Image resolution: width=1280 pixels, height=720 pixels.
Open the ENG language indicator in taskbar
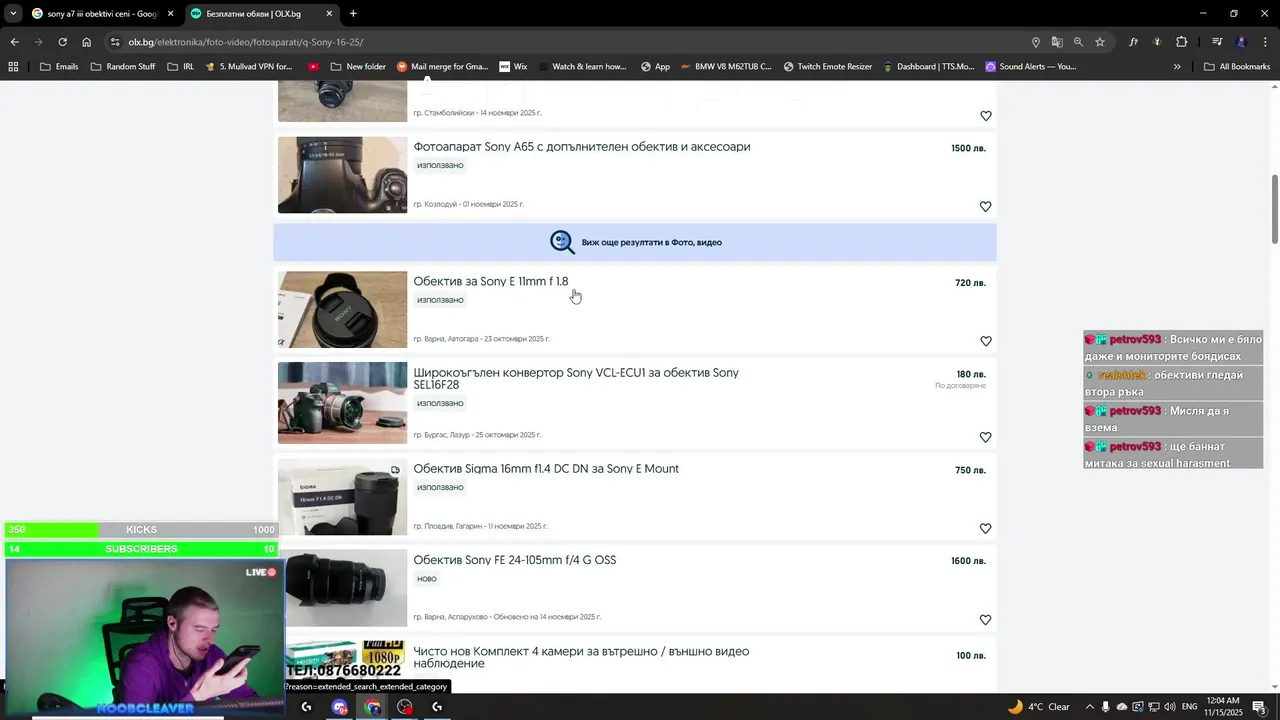click(x=1189, y=707)
